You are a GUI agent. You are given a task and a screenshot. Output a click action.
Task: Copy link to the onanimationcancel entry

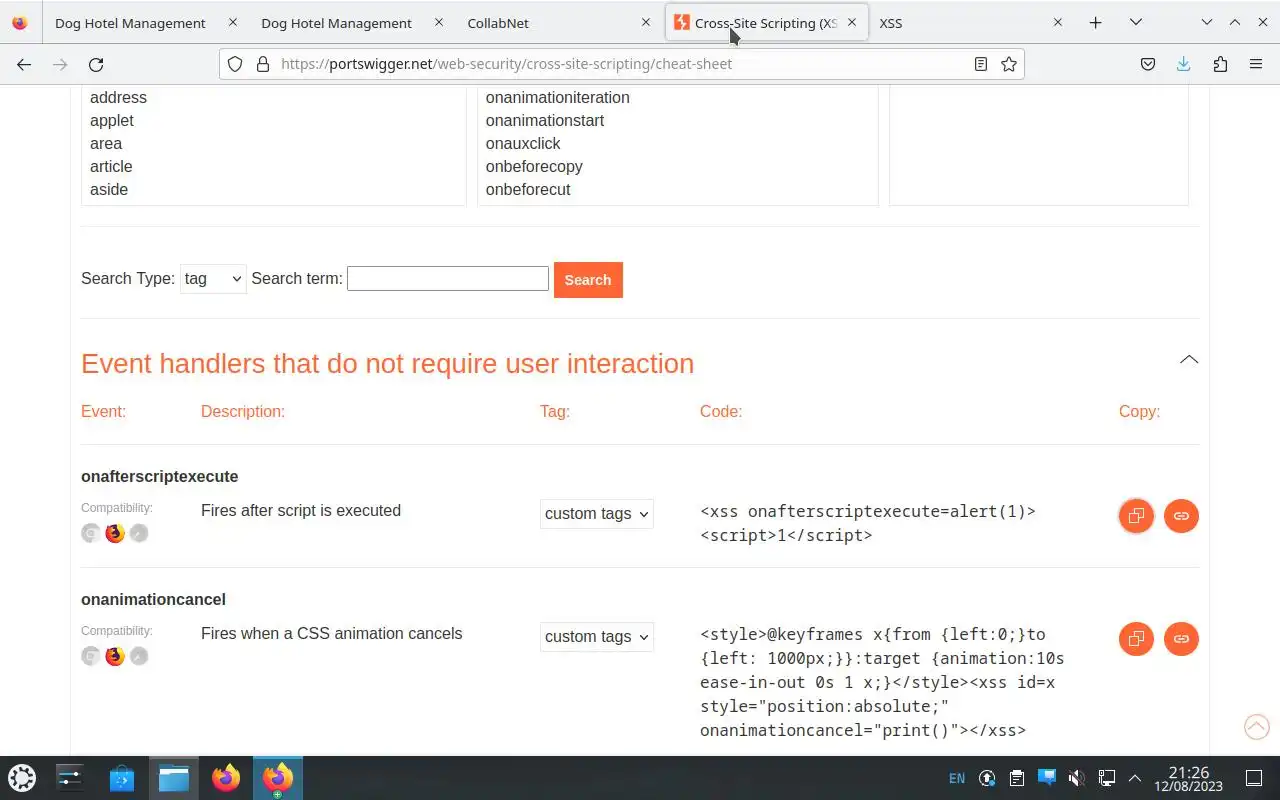[1181, 639]
